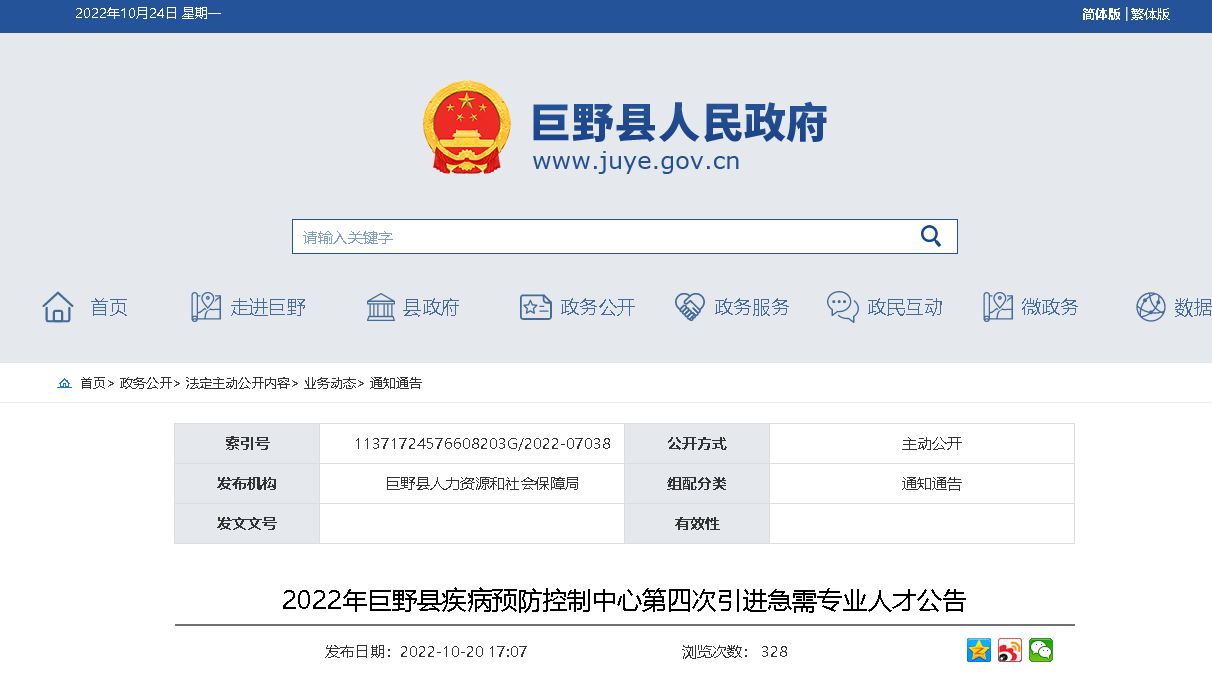Click the 索引号 label cell

[x=247, y=444]
